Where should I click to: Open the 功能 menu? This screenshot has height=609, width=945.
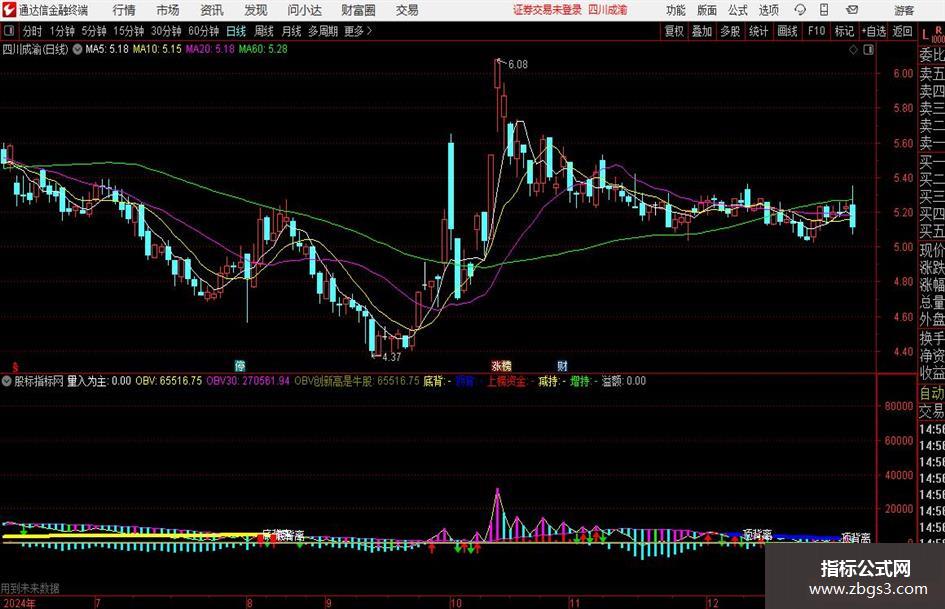pyautogui.click(x=676, y=10)
